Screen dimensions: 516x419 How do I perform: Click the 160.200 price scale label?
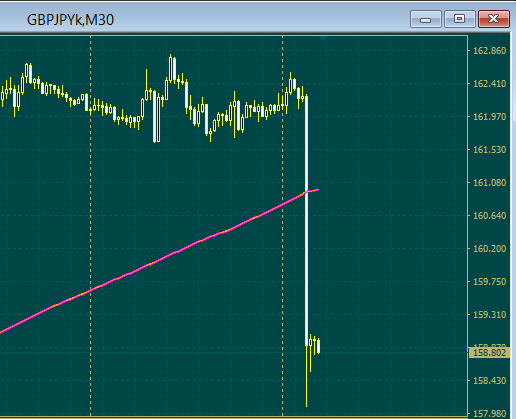(489, 249)
